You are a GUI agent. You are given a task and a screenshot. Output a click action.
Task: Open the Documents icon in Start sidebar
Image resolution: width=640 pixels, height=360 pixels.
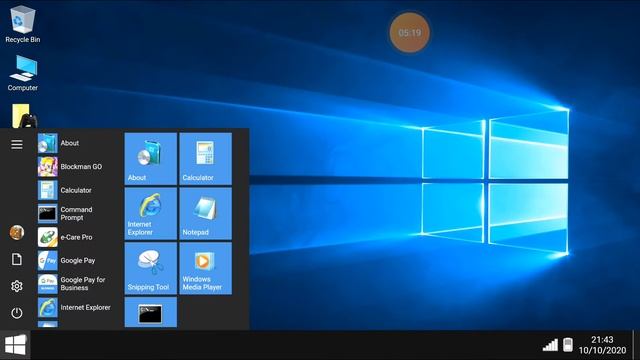pos(17,259)
